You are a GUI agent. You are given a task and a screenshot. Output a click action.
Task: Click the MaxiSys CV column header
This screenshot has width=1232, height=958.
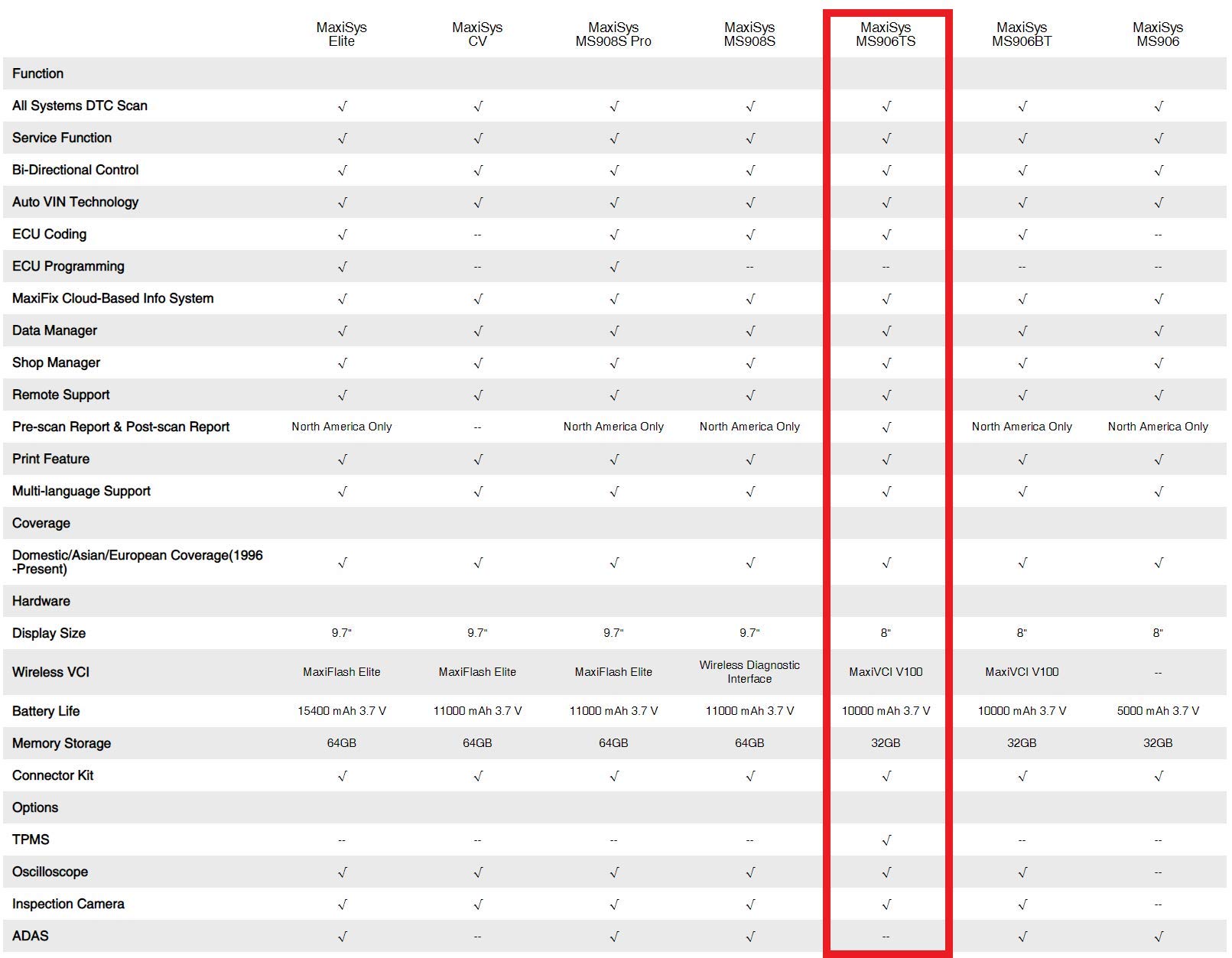pyautogui.click(x=477, y=34)
